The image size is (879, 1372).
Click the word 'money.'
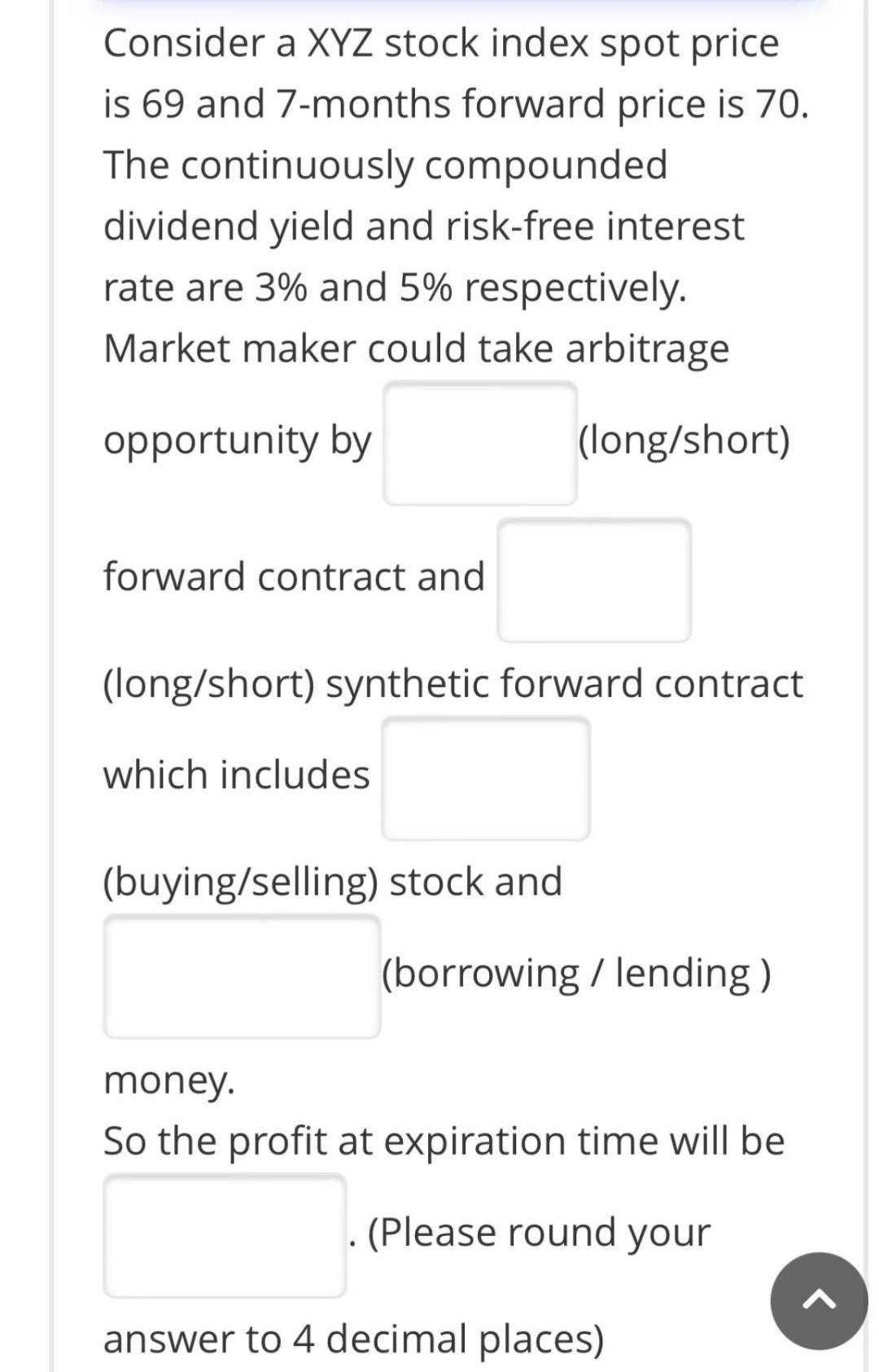(169, 1081)
